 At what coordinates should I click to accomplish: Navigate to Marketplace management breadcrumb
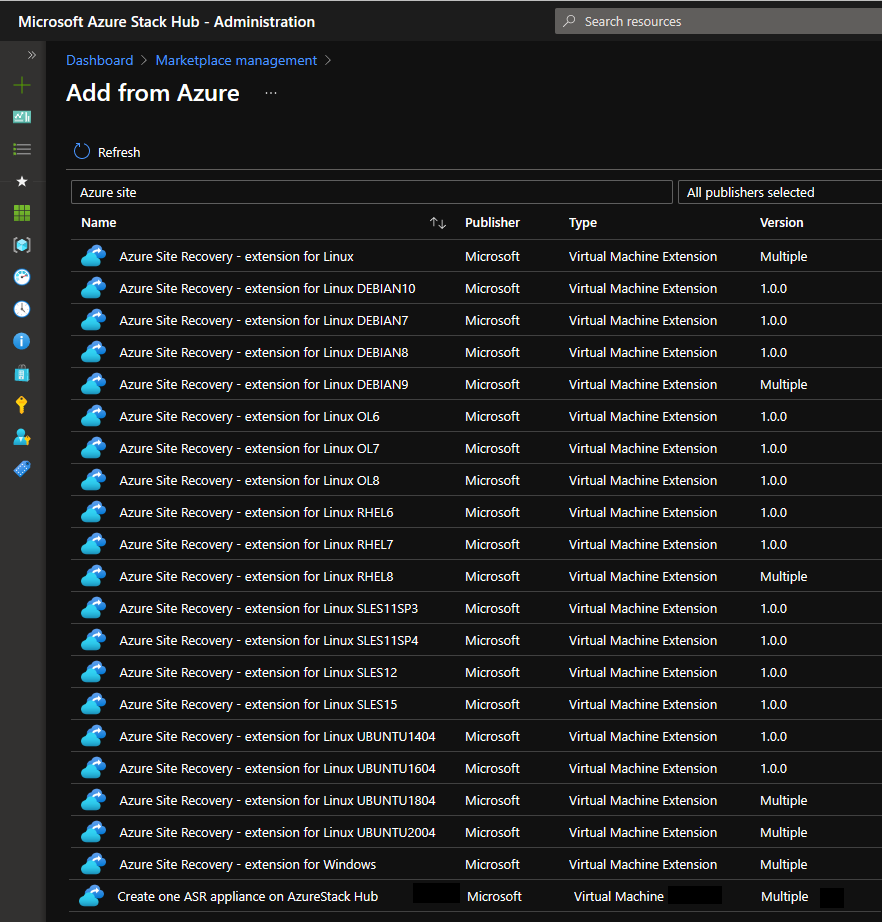tap(236, 60)
